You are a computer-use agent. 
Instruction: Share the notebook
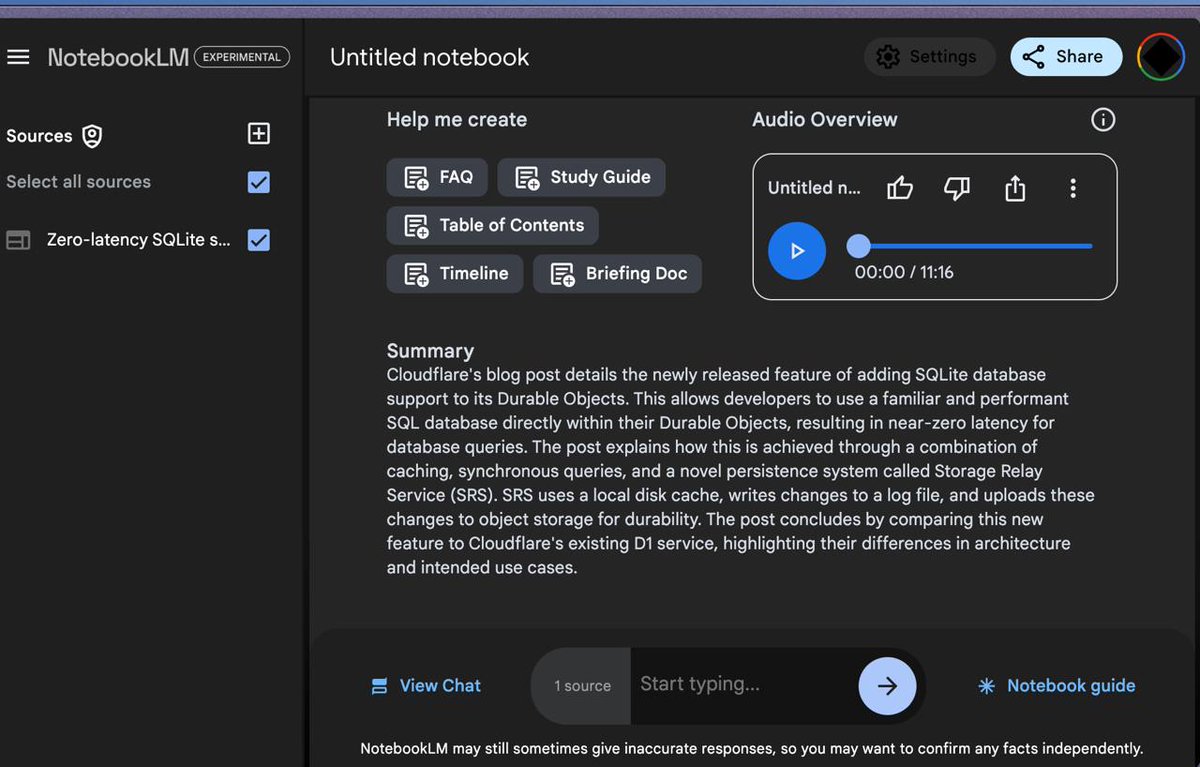pos(1067,57)
